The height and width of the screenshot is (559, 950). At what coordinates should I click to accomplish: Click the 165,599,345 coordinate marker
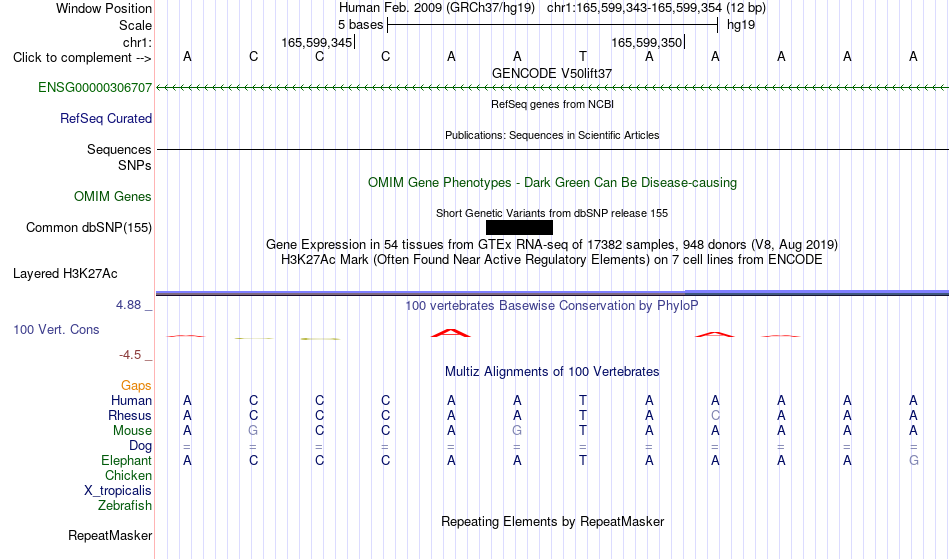point(317,43)
